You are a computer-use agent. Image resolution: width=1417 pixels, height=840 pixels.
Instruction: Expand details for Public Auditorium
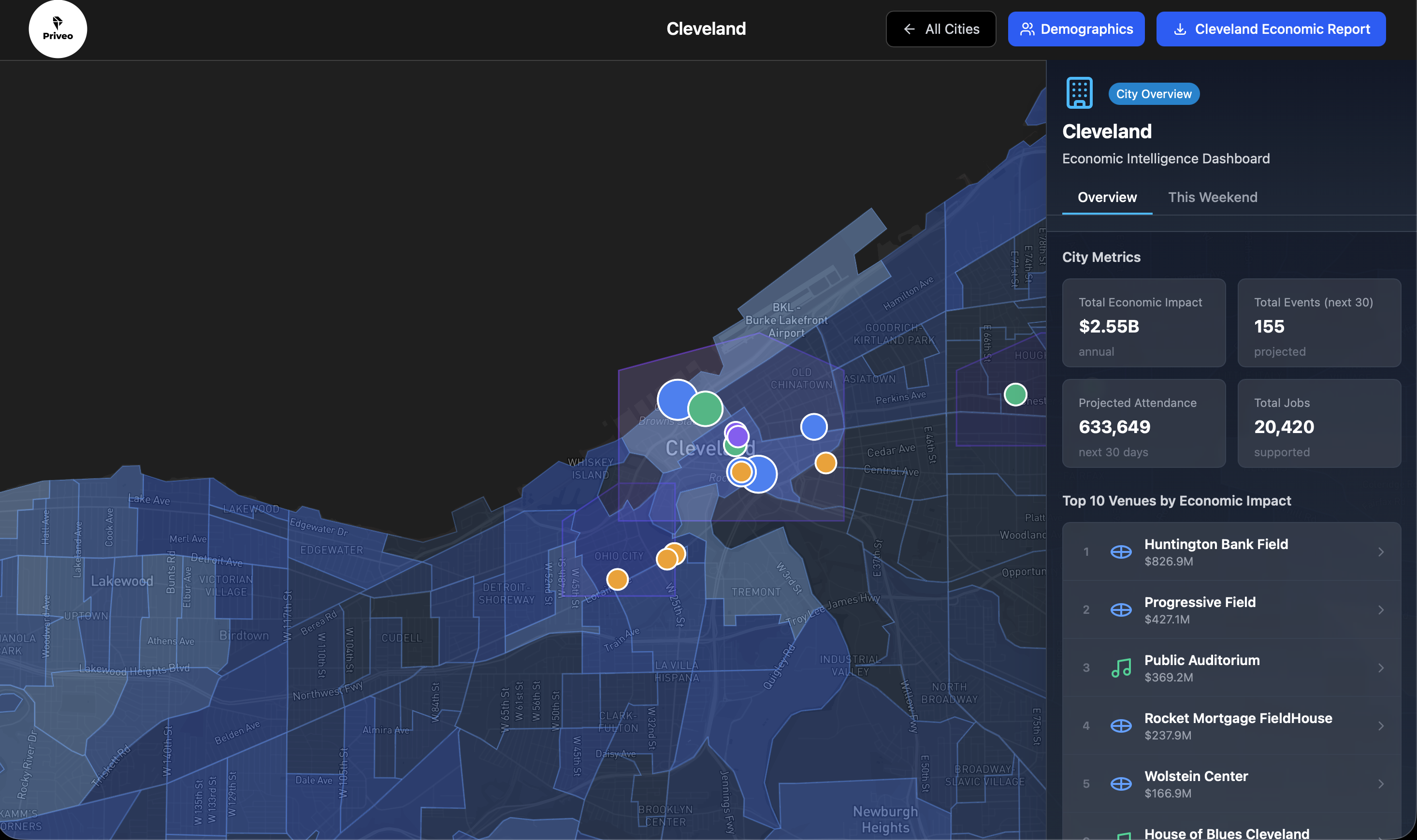(1381, 667)
